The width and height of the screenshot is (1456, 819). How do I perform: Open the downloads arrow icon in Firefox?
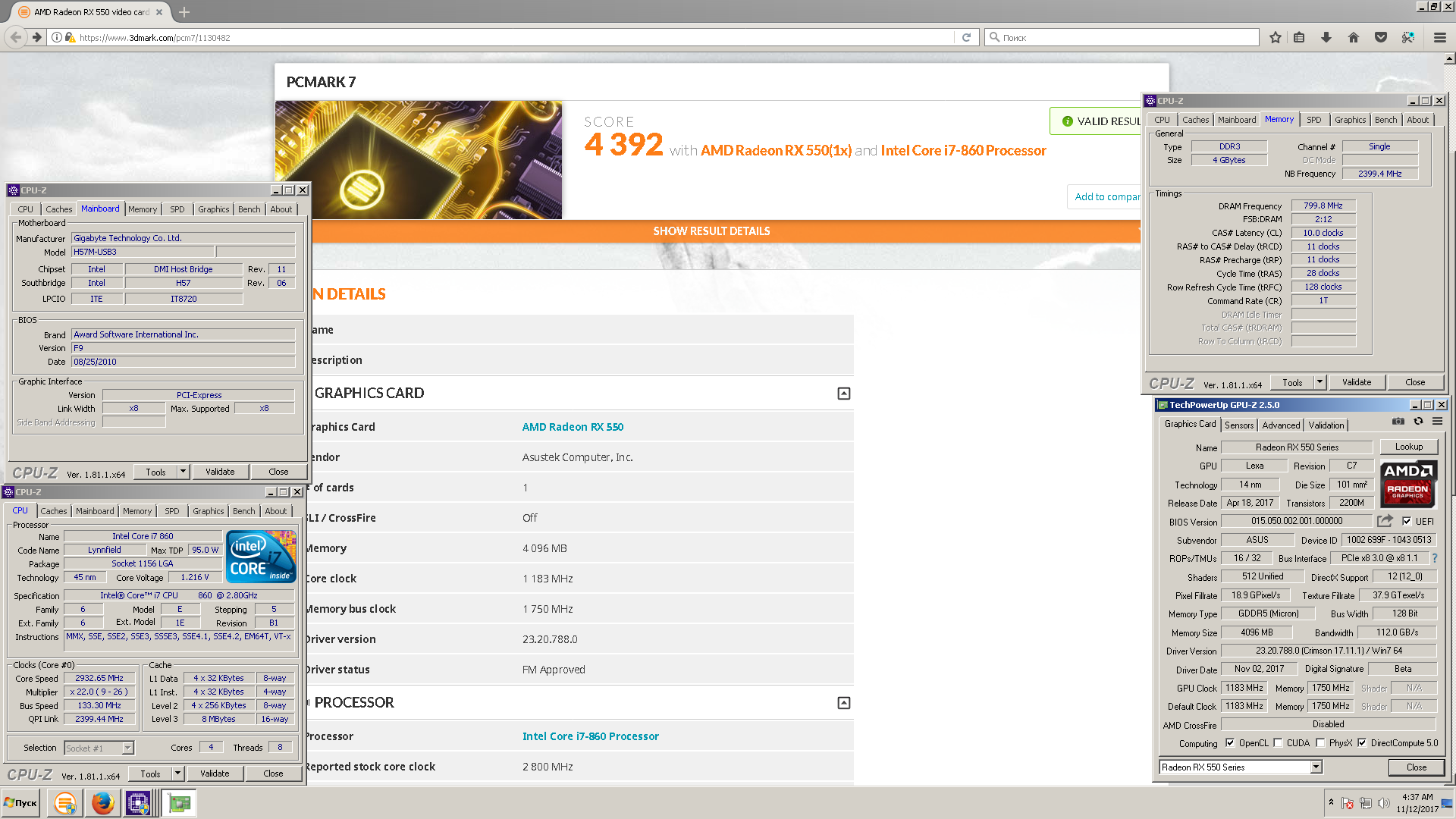tap(1326, 37)
